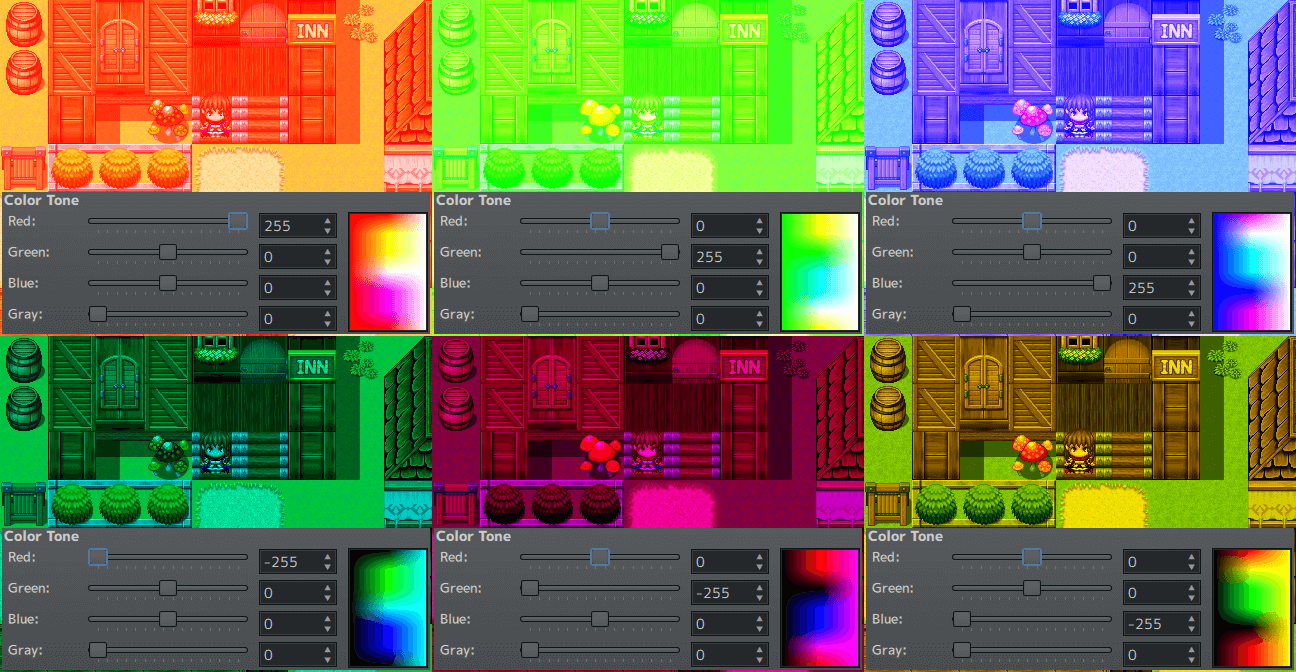1296x672 pixels.
Task: Click the character in the yellow-tinted map
Action: click(x=1077, y=451)
